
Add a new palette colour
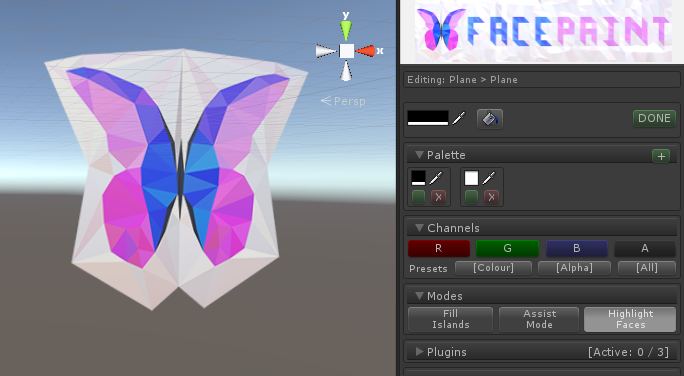pos(661,156)
